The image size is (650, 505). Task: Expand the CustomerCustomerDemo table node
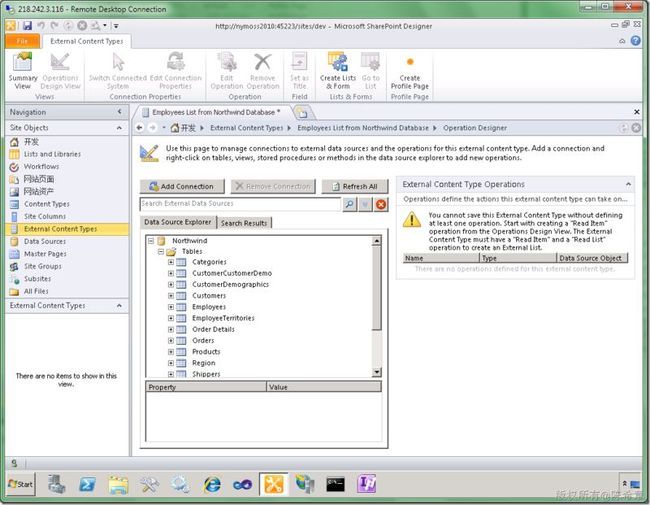pyautogui.click(x=170, y=273)
